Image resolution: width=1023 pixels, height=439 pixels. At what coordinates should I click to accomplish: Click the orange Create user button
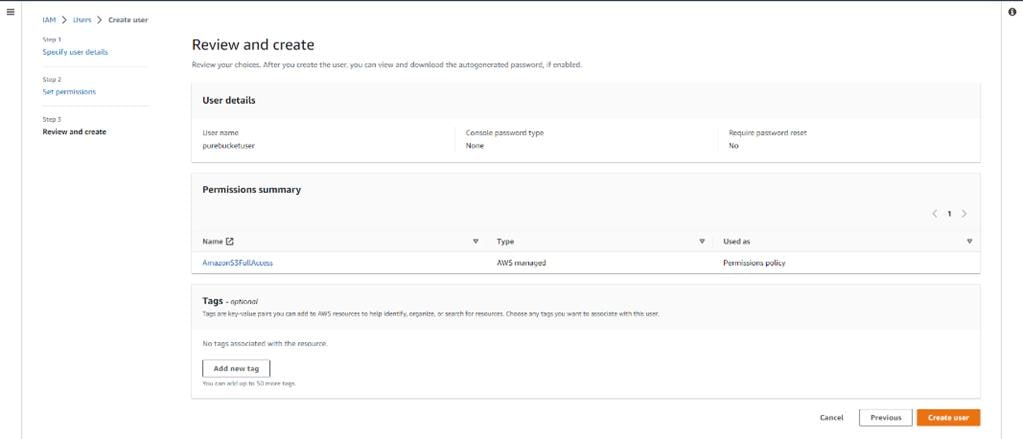[x=948, y=417]
